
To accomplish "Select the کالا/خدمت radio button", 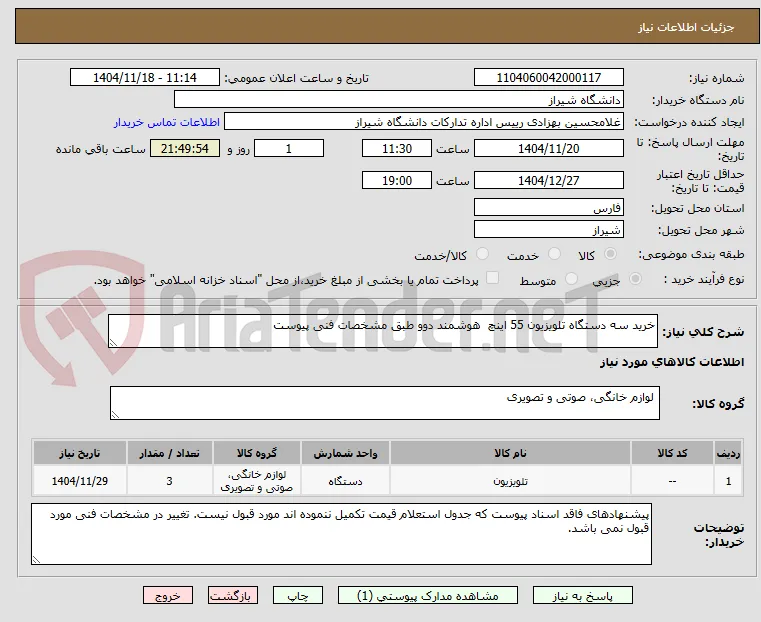I will (x=482, y=254).
